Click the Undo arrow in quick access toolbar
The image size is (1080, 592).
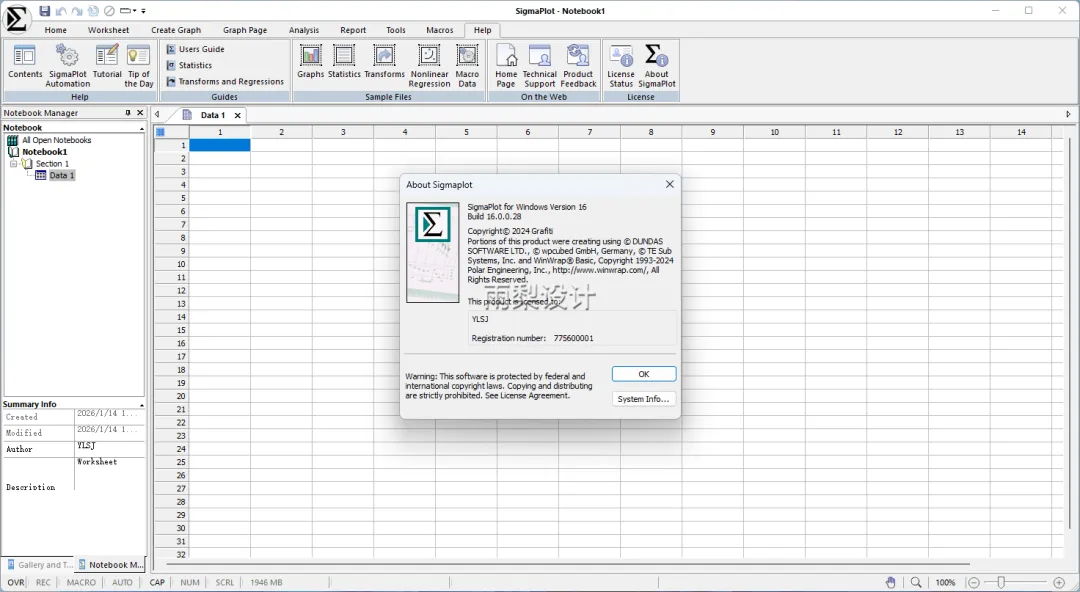[61, 11]
